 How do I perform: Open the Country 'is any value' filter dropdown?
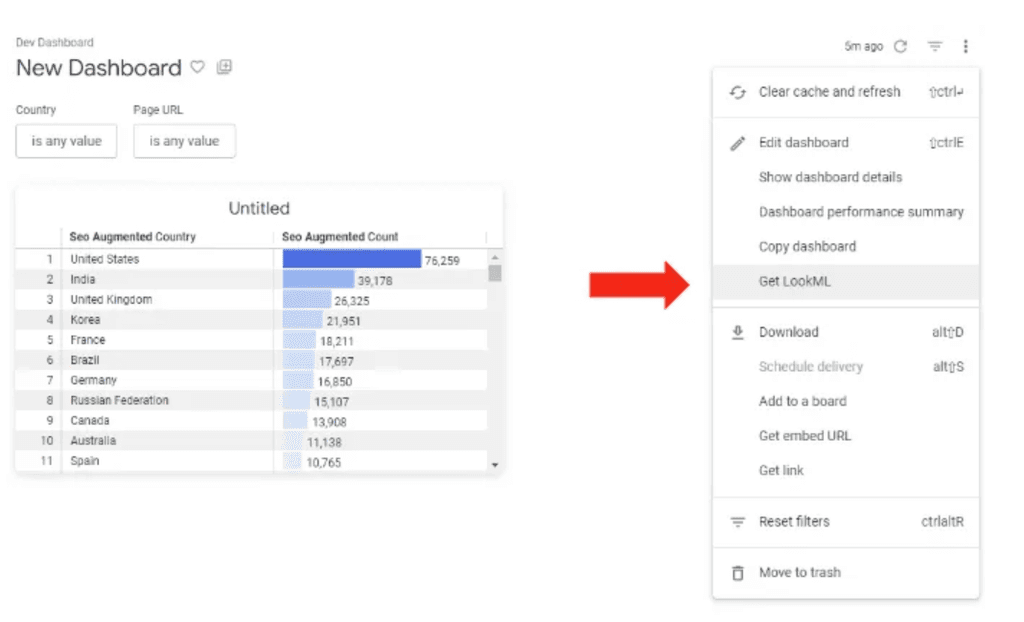pyautogui.click(x=66, y=140)
